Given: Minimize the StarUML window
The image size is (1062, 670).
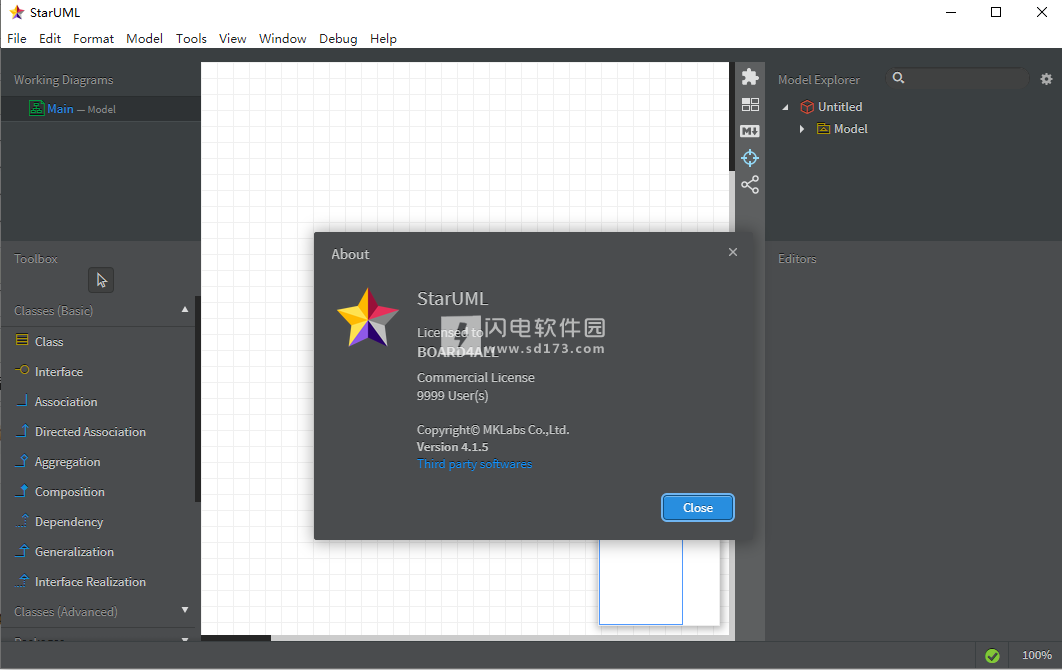Looking at the screenshot, I should 951,12.
